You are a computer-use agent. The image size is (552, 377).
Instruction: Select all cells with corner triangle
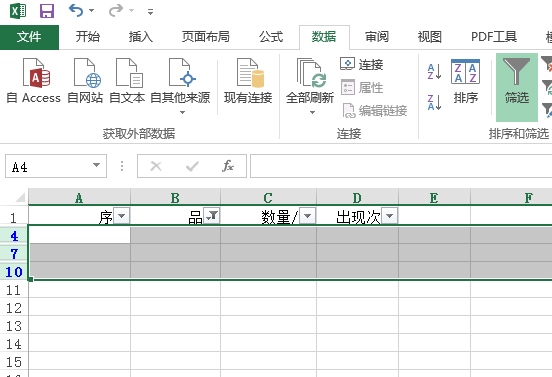pyautogui.click(x=20, y=197)
